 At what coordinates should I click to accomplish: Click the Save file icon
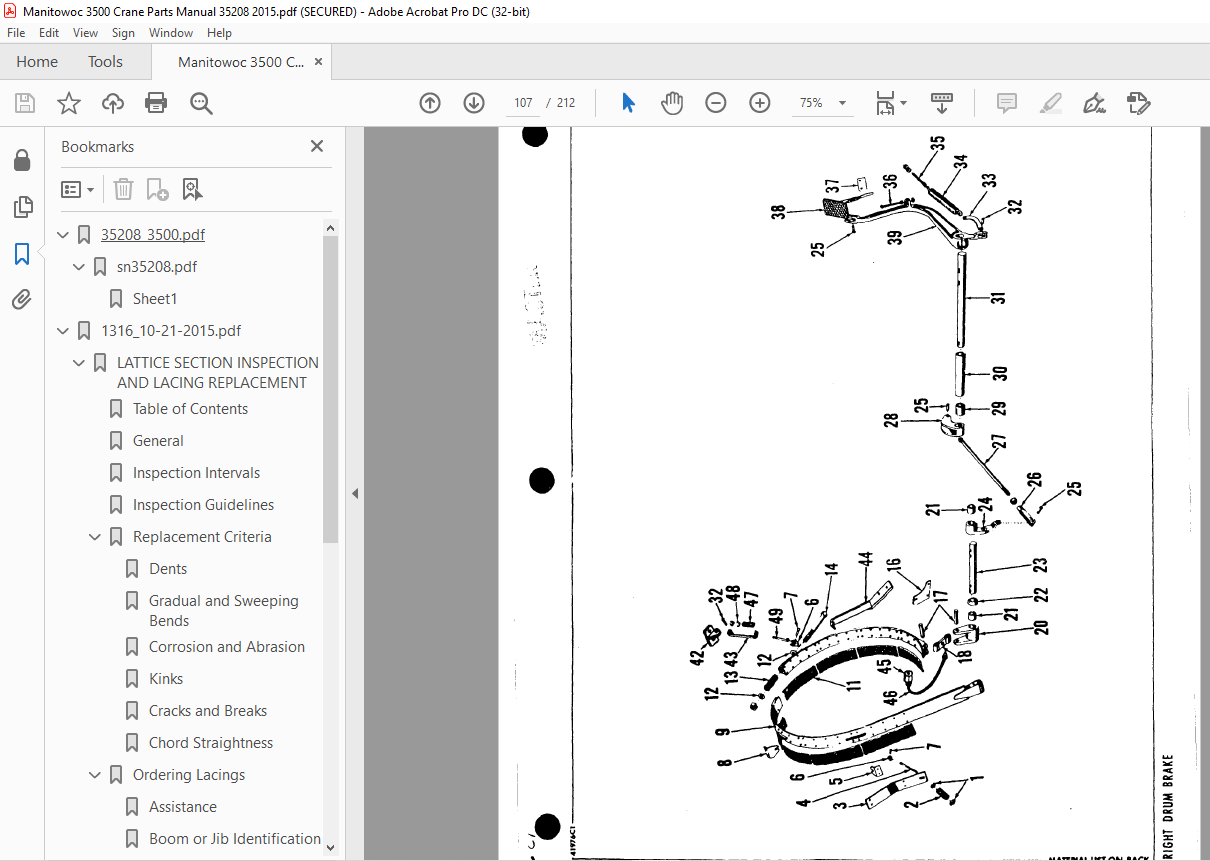coord(25,103)
